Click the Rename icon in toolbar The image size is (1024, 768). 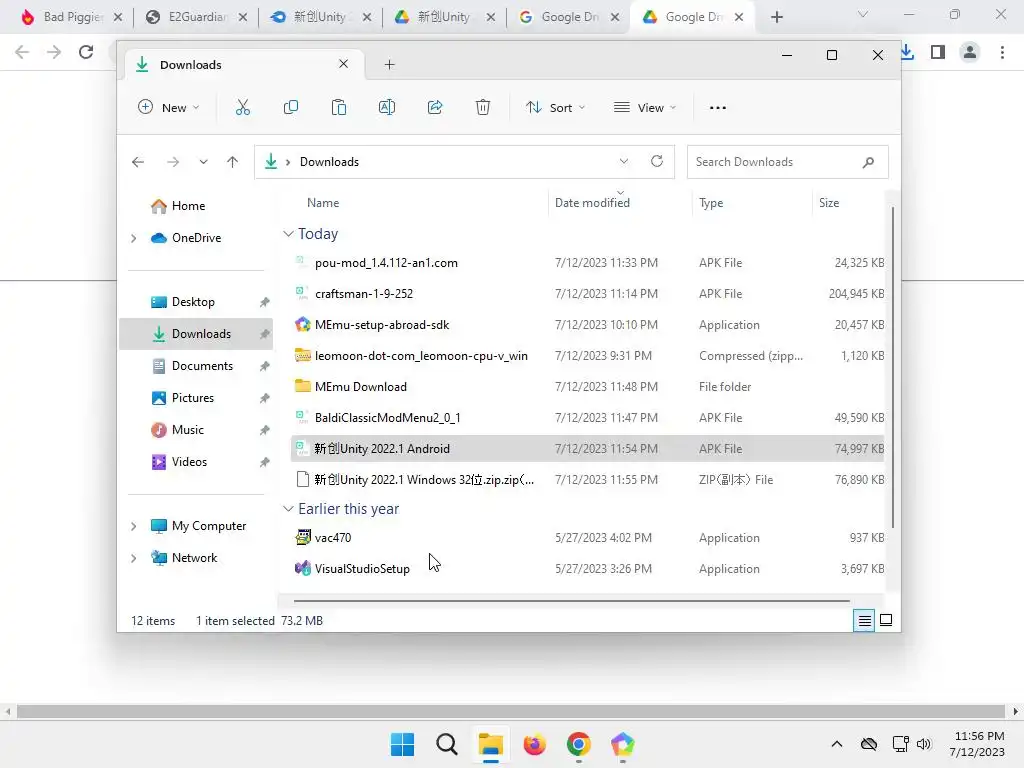tap(387, 108)
